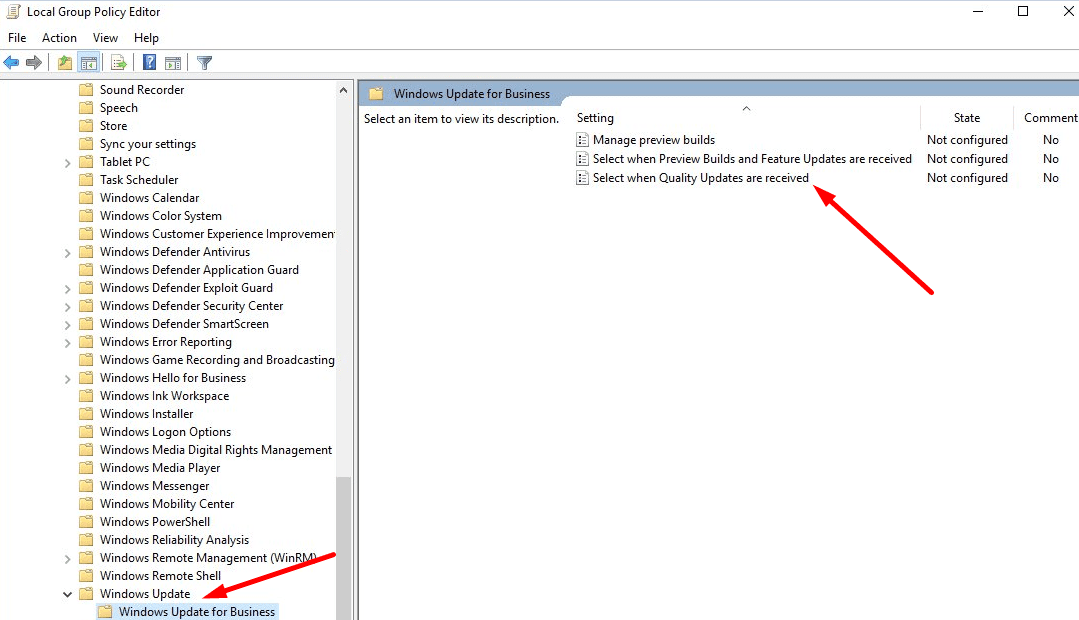Select 'Select when Preview Builds and Feature Updates are received'

point(752,159)
